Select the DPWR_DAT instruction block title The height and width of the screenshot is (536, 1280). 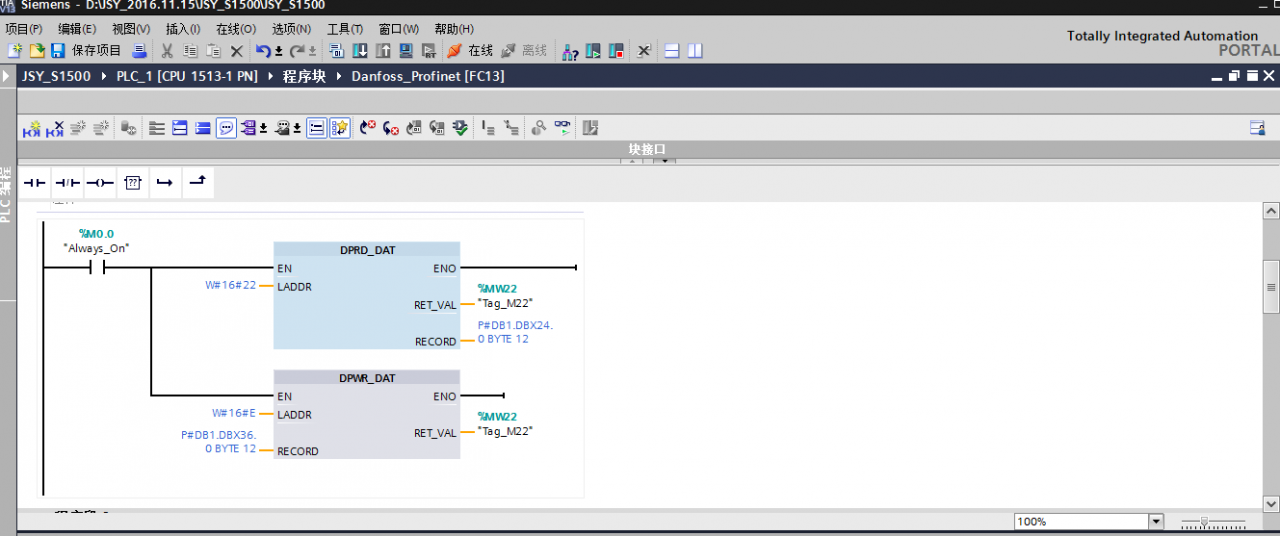click(367, 378)
